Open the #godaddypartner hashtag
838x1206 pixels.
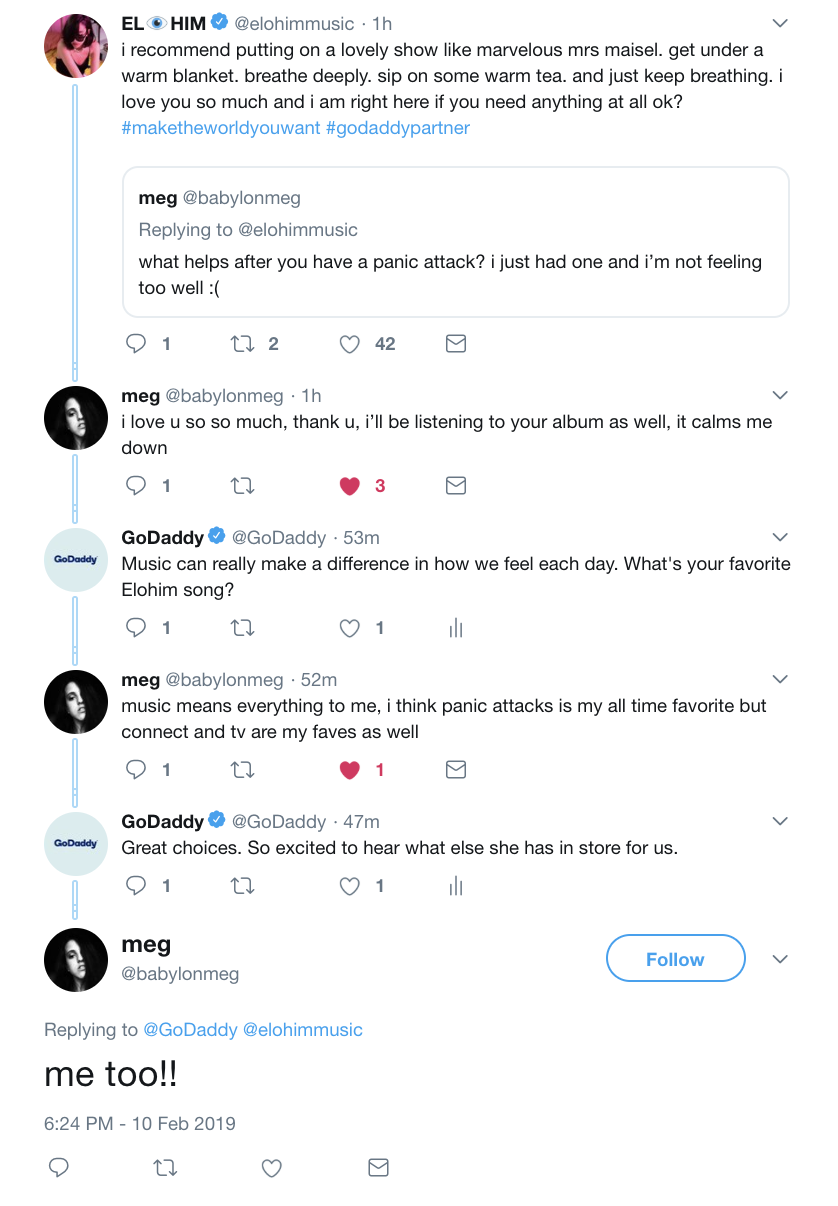click(x=397, y=128)
